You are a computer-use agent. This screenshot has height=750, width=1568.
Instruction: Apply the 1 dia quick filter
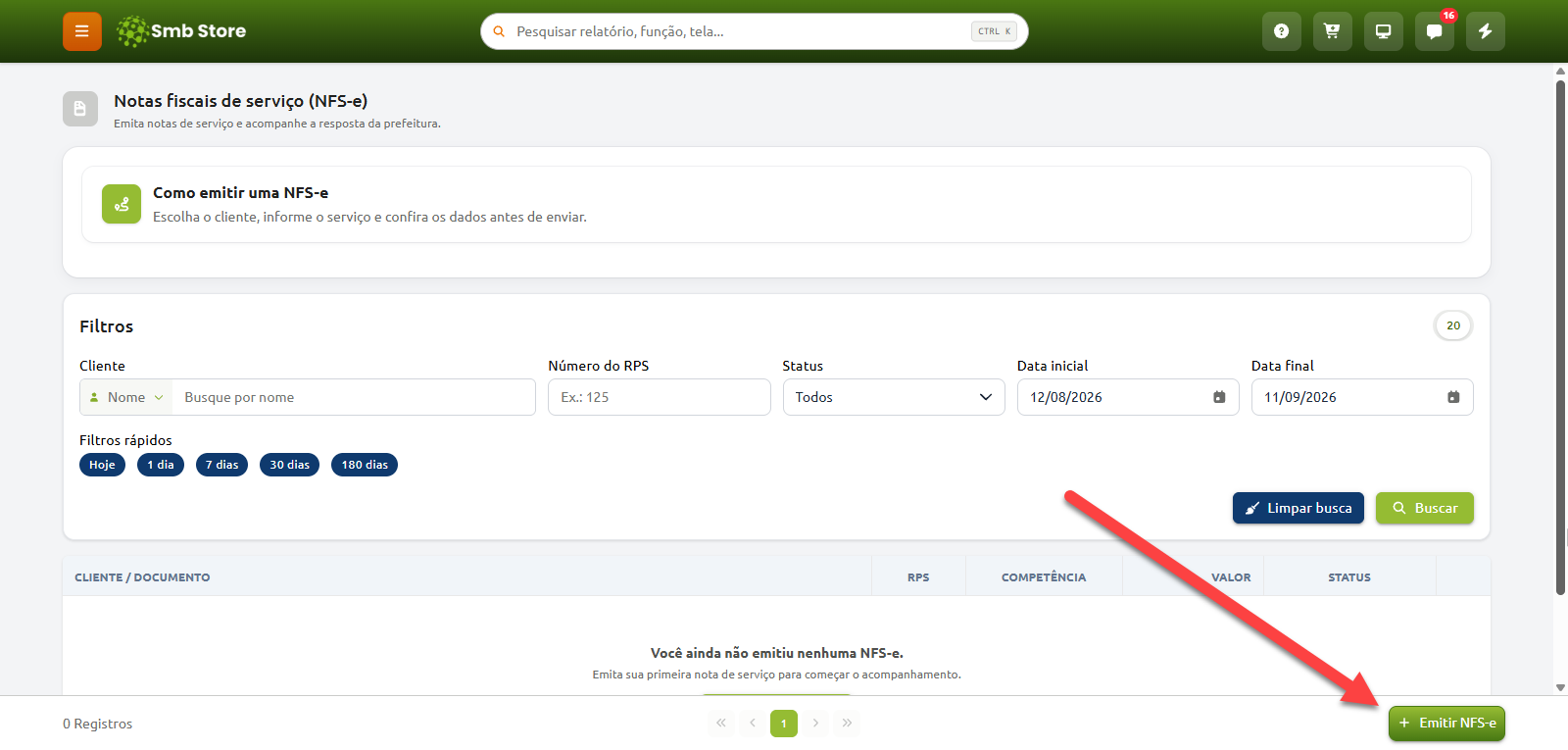161,465
